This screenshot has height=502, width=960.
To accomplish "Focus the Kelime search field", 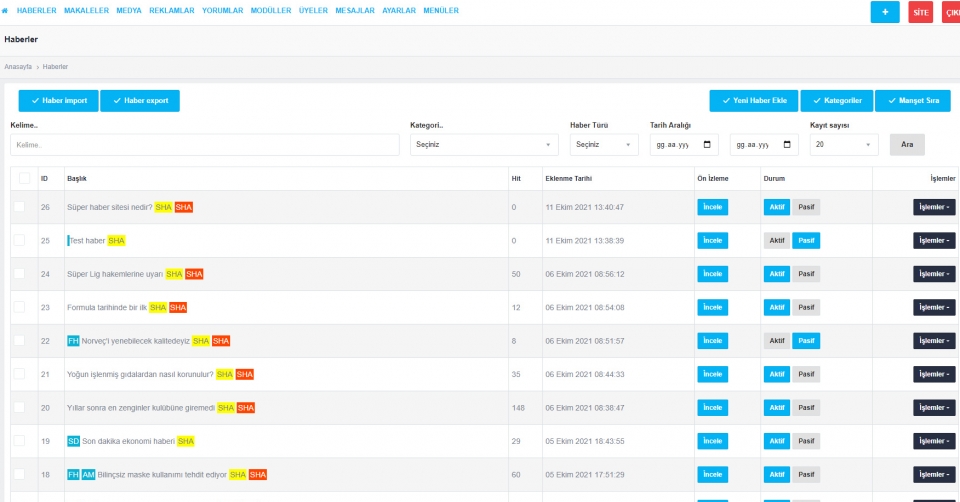I will point(204,145).
